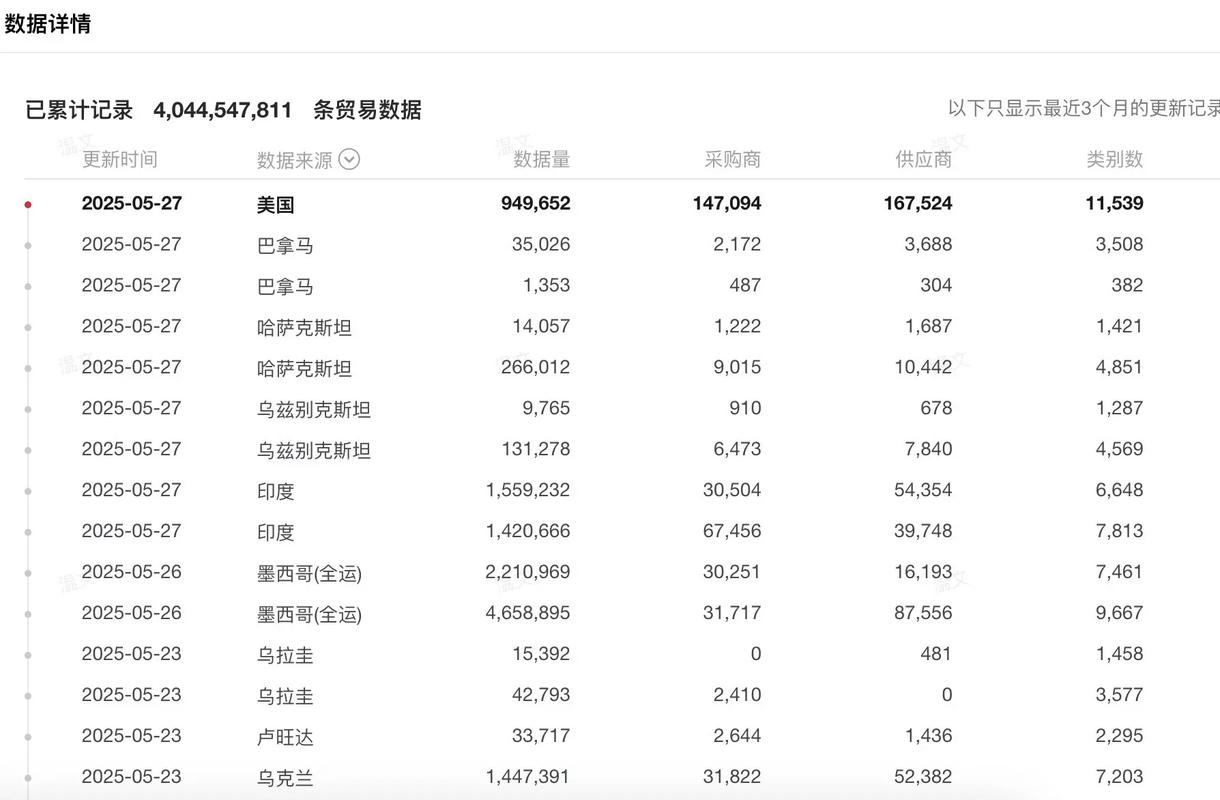
Task: Expand the data source column filter chevron
Action: click(x=350, y=159)
